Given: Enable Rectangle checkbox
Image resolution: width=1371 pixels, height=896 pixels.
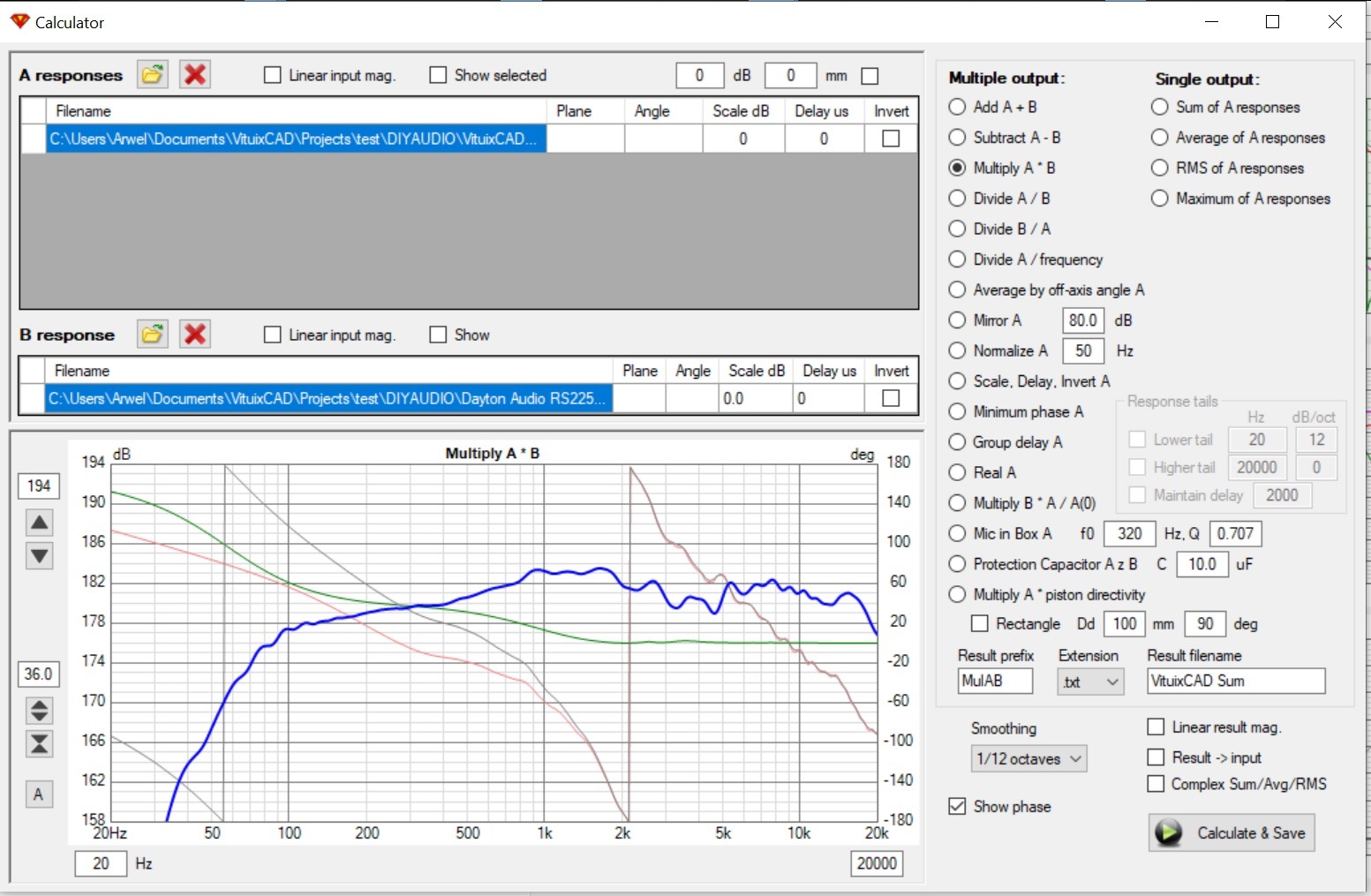Looking at the screenshot, I should pos(980,623).
